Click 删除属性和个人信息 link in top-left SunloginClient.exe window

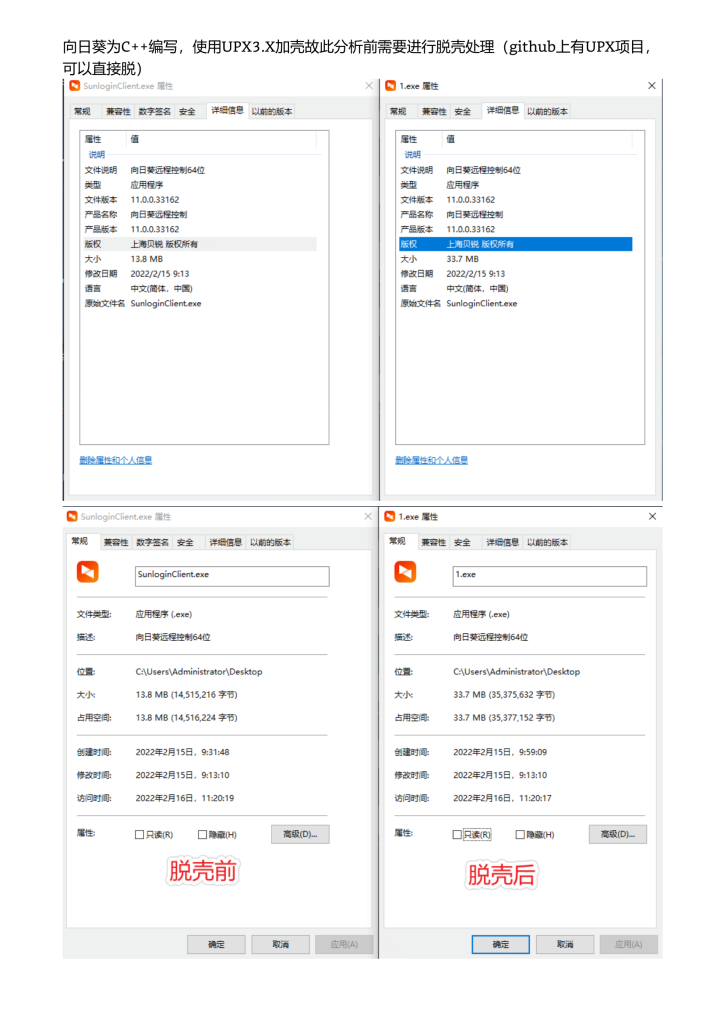(116, 460)
